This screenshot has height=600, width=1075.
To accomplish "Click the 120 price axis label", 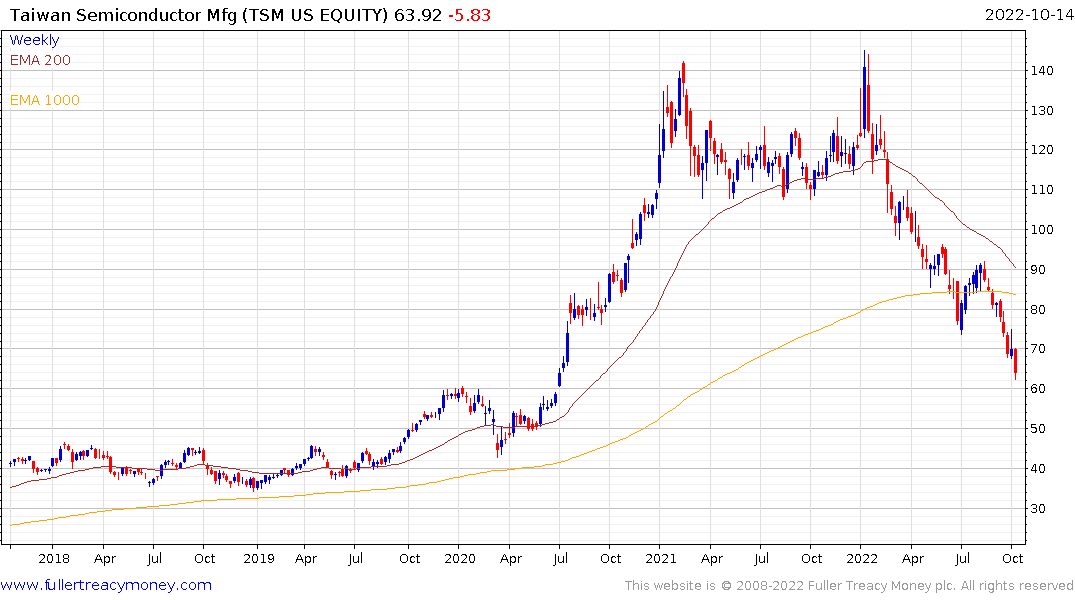I will point(1042,150).
